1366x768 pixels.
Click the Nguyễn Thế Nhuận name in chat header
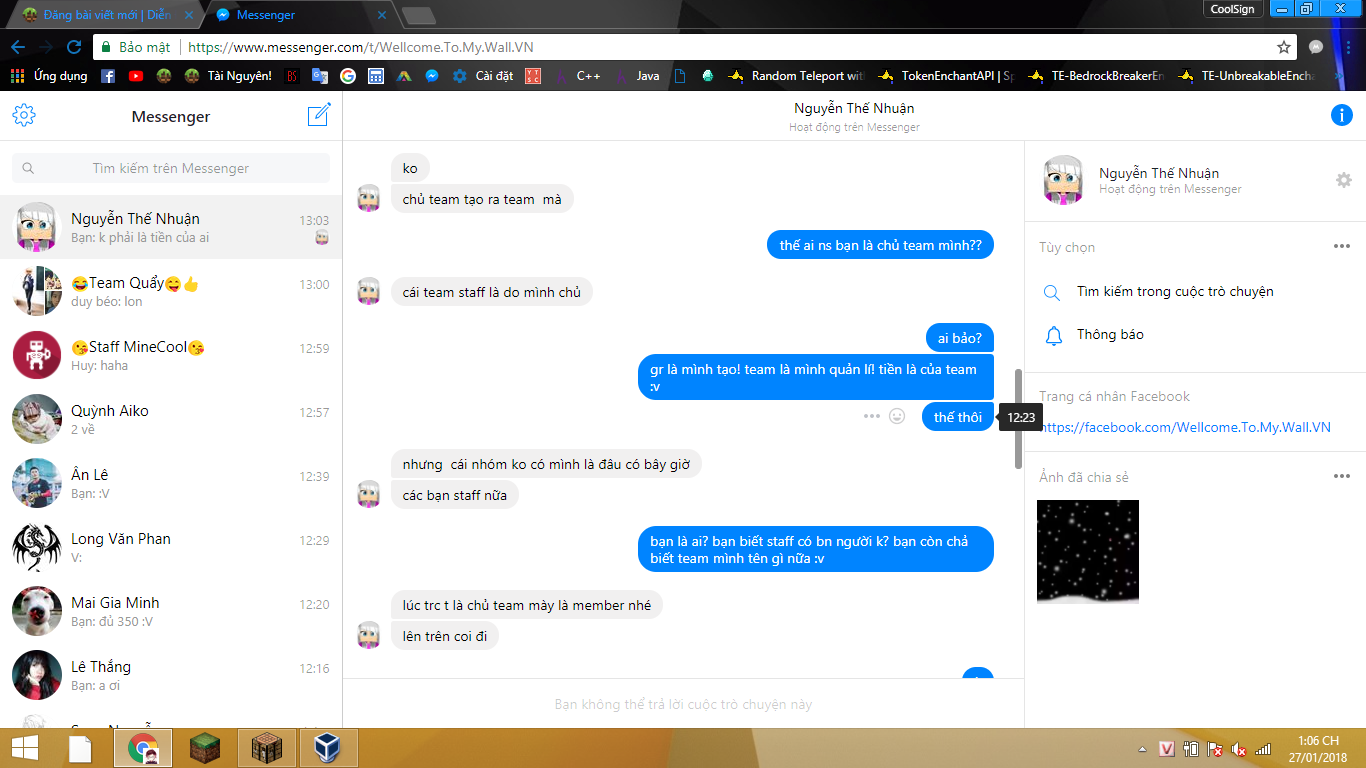click(x=854, y=108)
